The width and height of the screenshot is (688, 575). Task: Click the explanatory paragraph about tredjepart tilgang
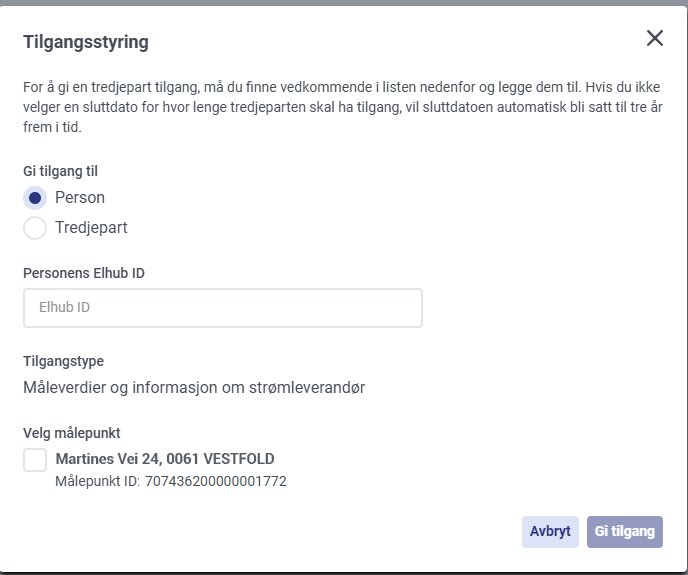click(x=343, y=107)
